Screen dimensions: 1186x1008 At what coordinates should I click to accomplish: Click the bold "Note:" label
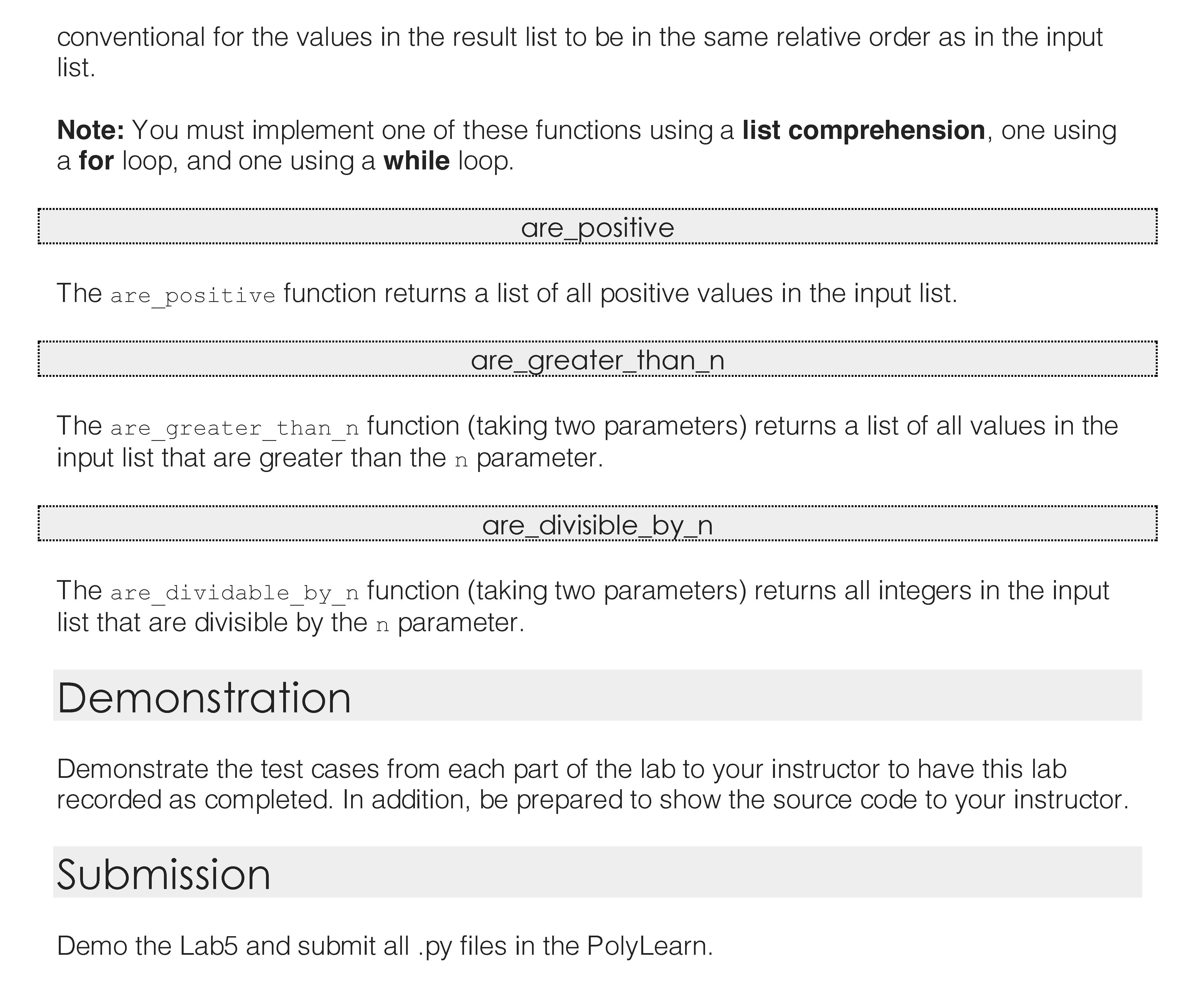pyautogui.click(x=90, y=130)
